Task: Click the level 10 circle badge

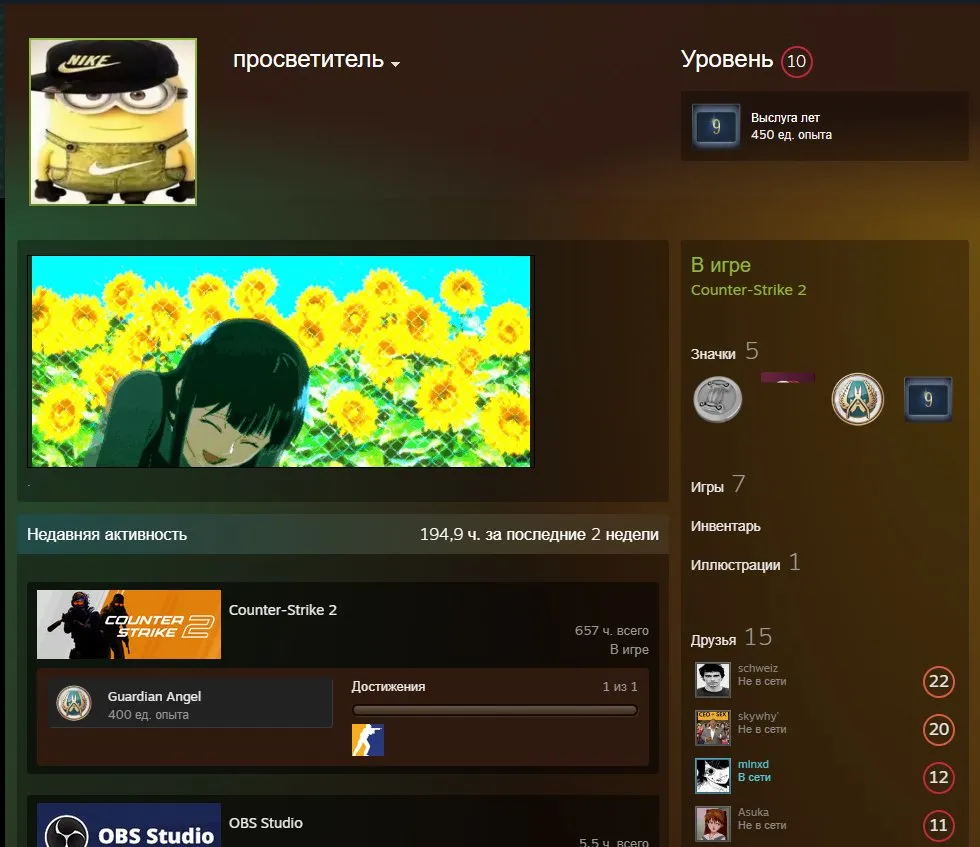Action: [796, 61]
